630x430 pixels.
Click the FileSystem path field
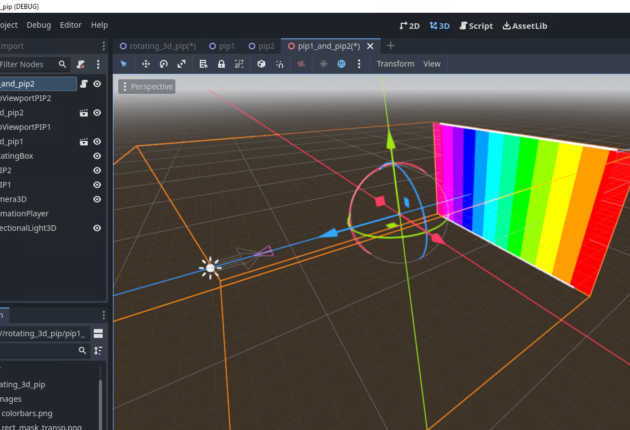(44, 334)
